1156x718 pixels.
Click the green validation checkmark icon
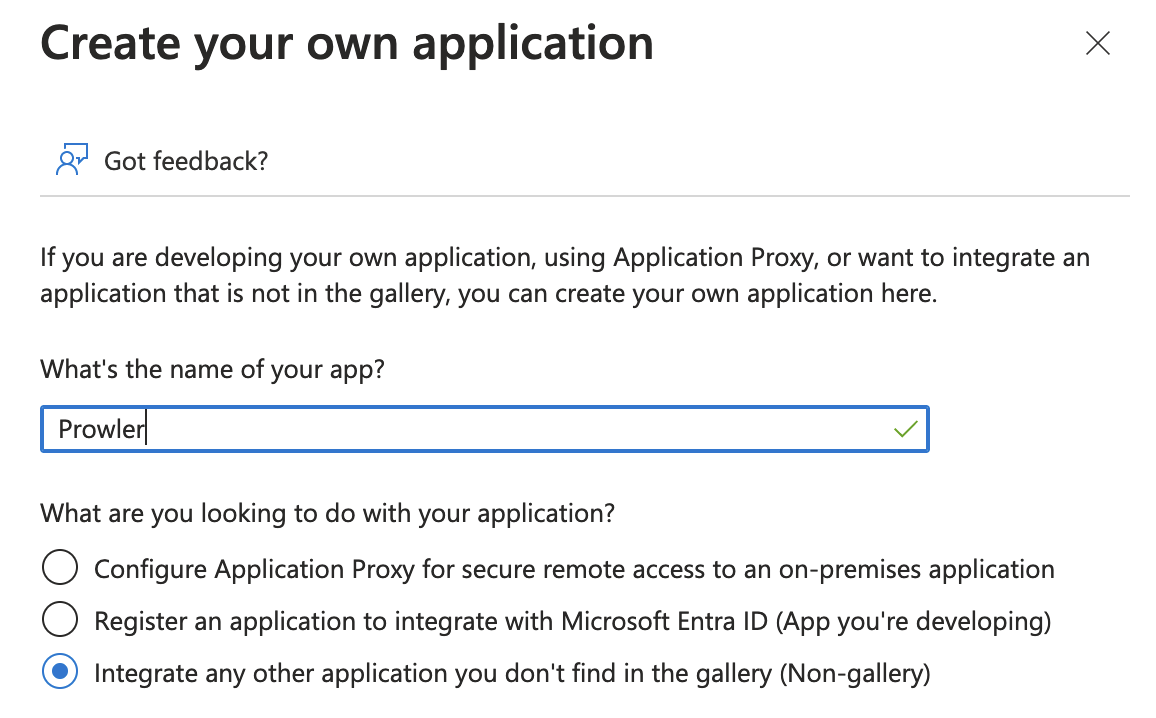click(x=905, y=428)
